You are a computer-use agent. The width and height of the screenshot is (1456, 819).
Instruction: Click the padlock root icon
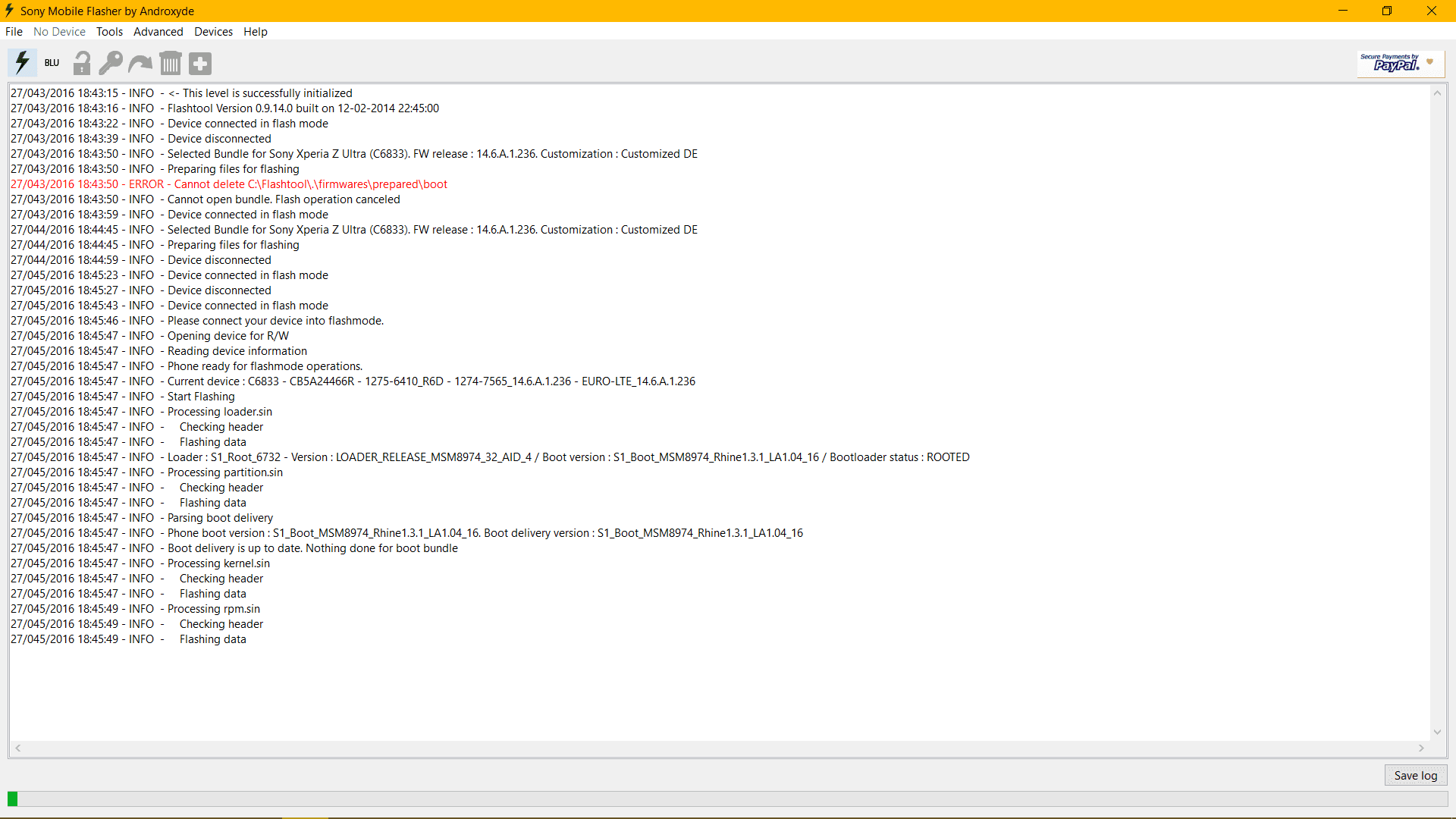pyautogui.click(x=82, y=63)
